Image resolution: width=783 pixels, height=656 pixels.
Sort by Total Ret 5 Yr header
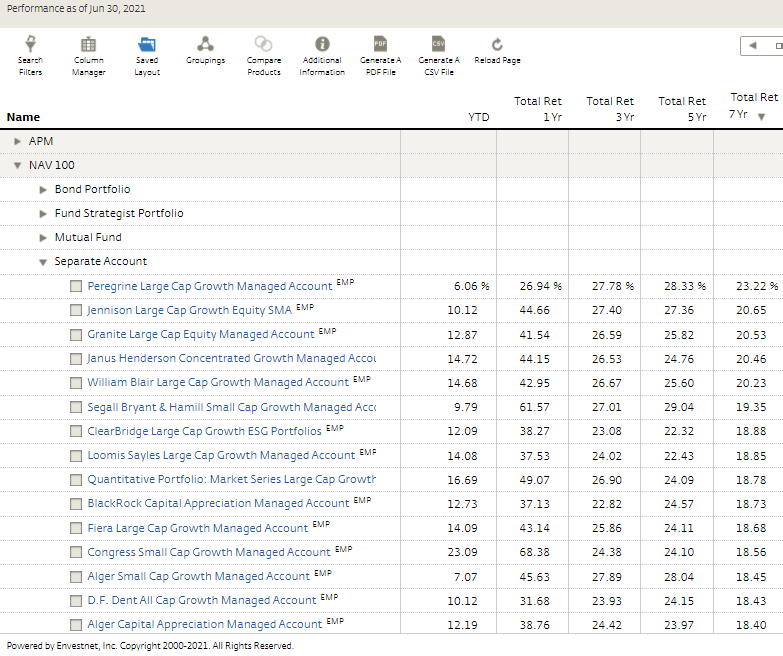pos(682,109)
